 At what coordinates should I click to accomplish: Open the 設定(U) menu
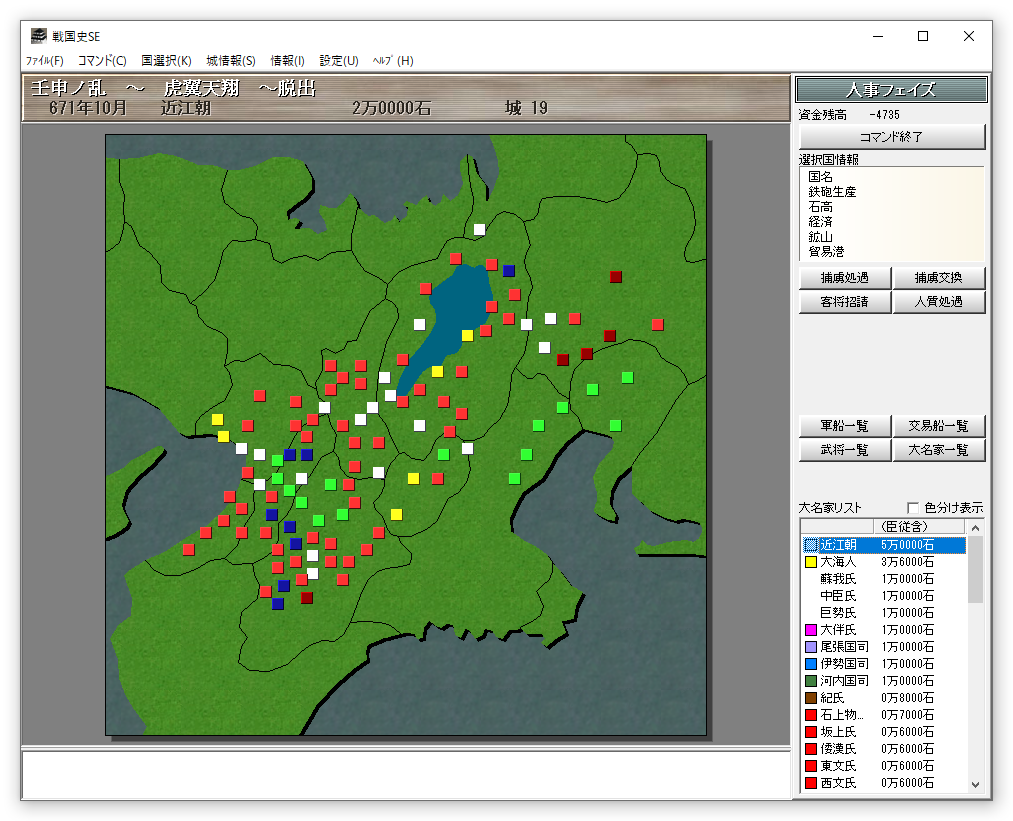pyautogui.click(x=339, y=61)
